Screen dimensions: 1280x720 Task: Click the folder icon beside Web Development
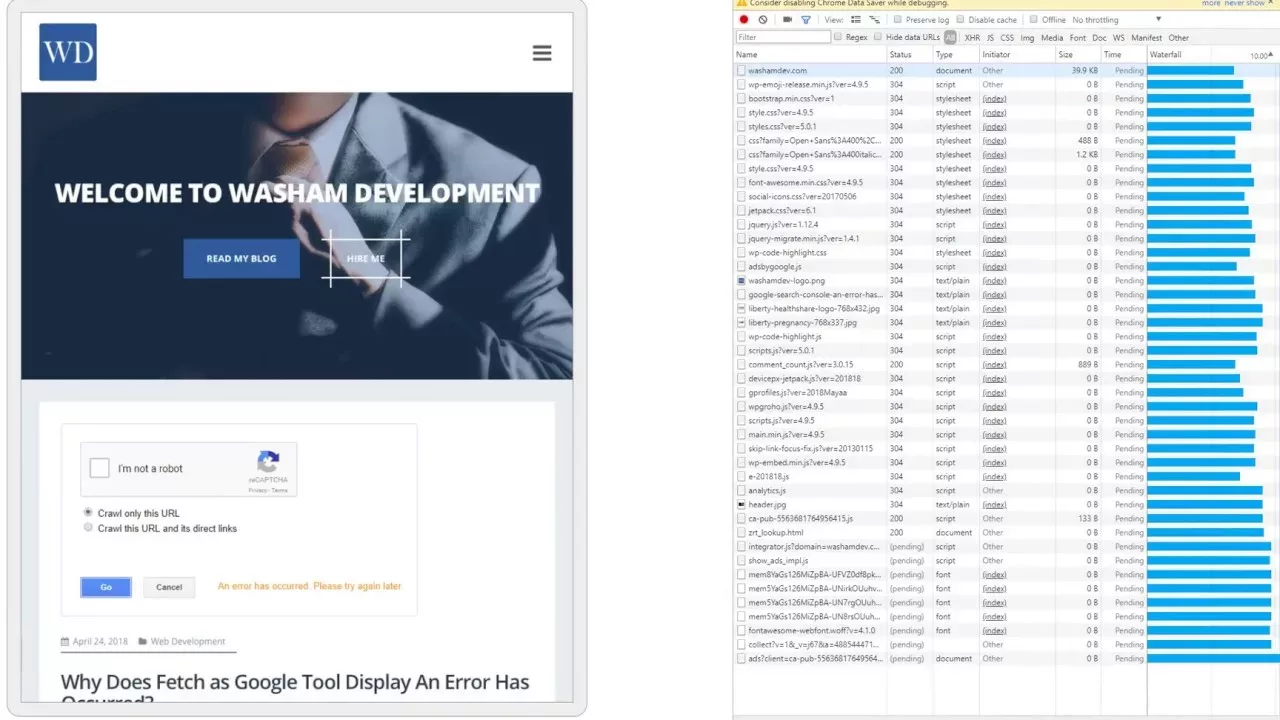pos(143,642)
